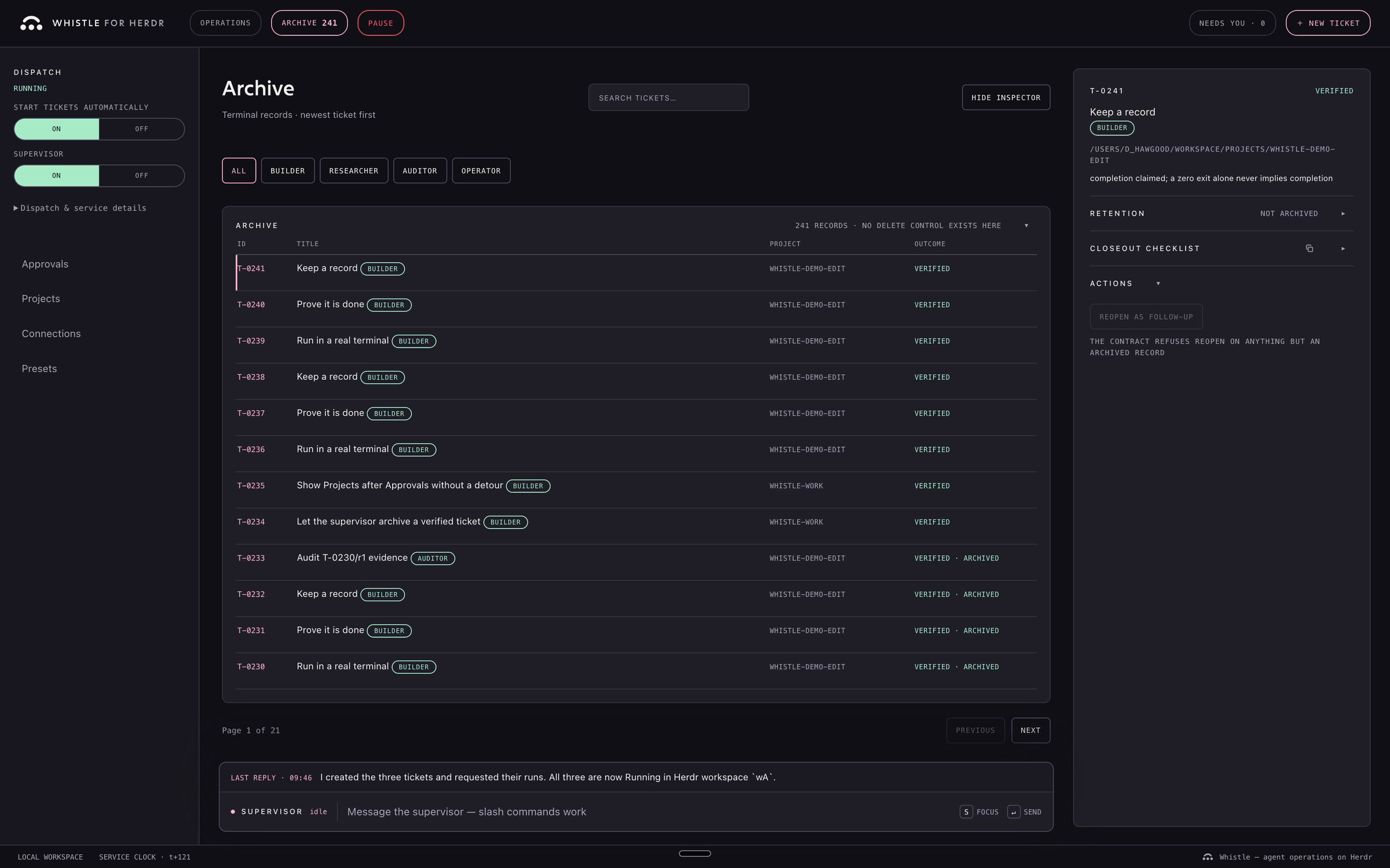
Task: Open the Archive 241 tab
Action: tap(309, 23)
